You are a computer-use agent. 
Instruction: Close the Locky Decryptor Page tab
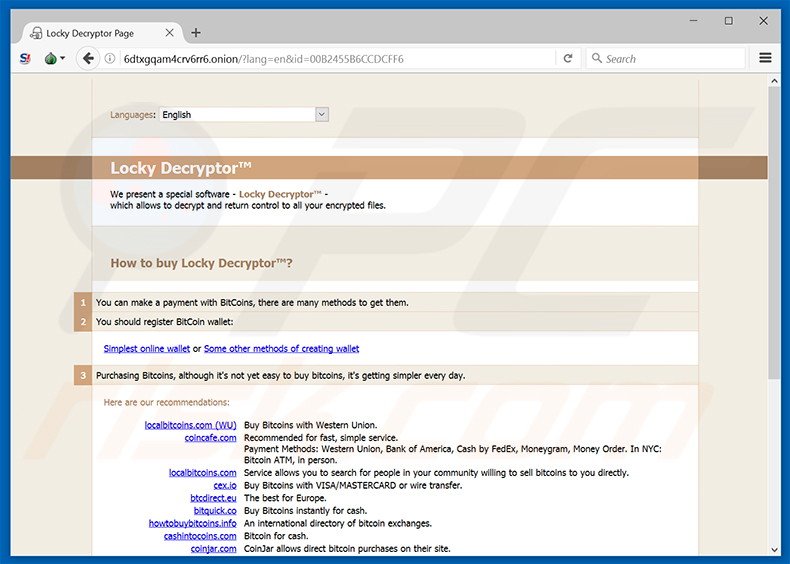point(169,33)
